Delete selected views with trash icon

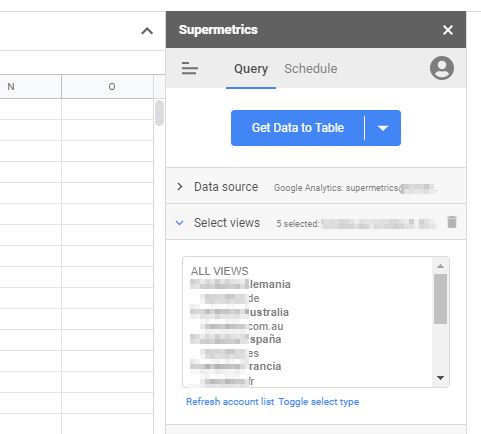pos(452,222)
